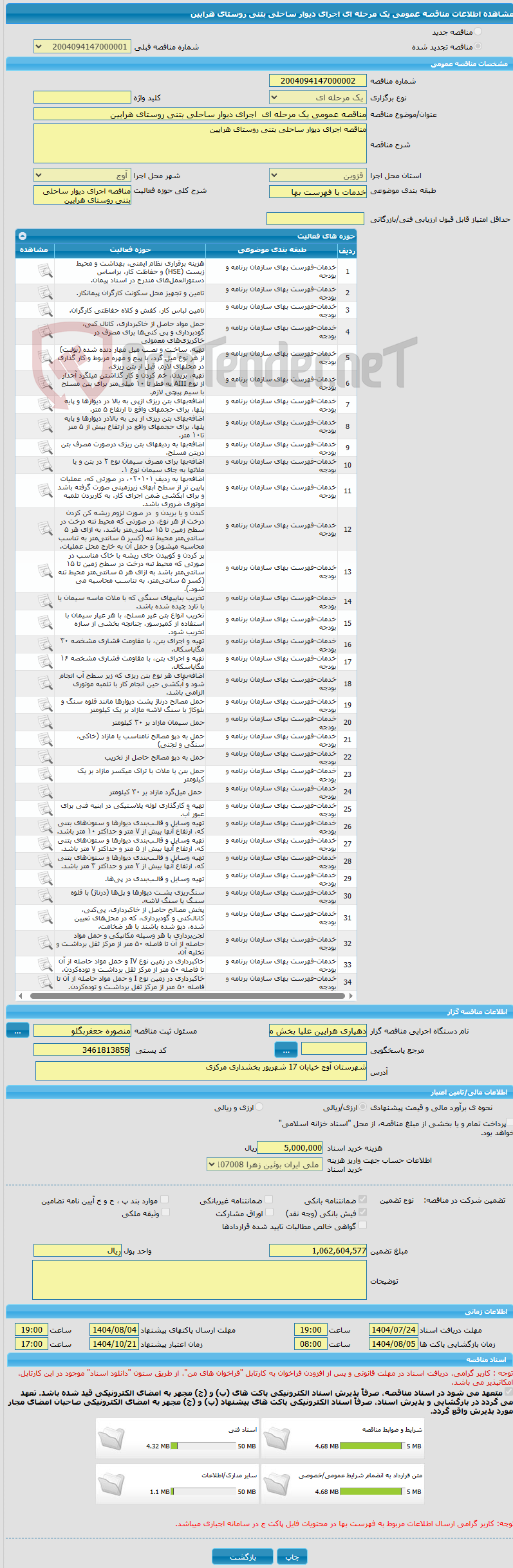Open the view magnifier icon in row 31
This screenshot has height=1568, width=513.
tap(44, 917)
